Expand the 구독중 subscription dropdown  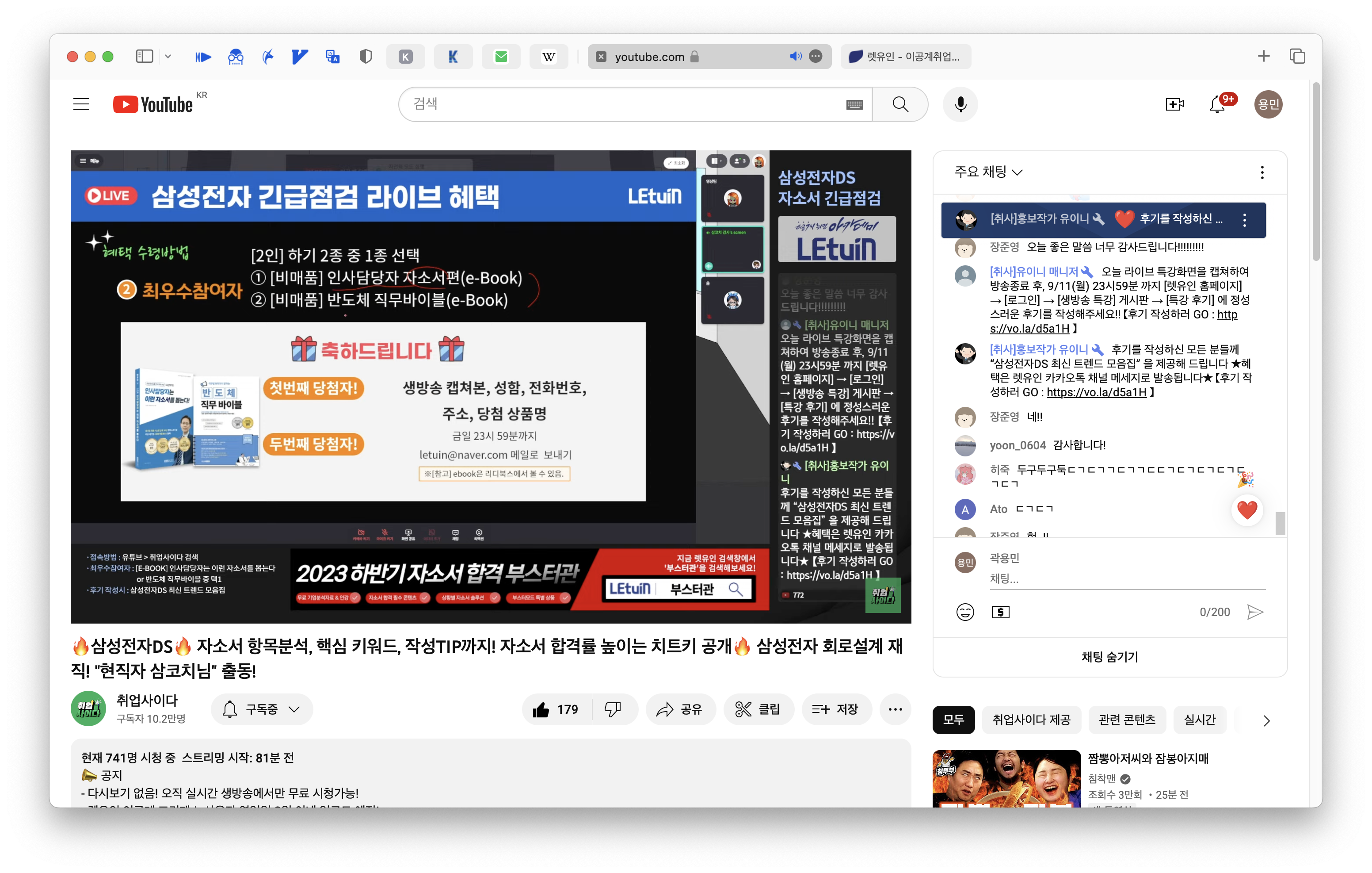point(262,709)
